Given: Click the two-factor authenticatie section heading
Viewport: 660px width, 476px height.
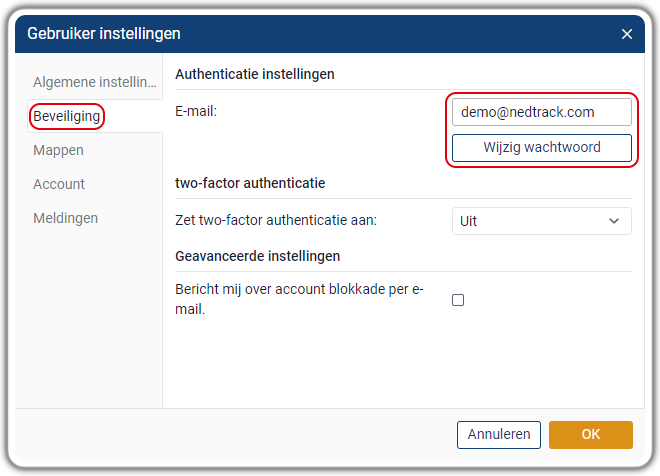Looking at the screenshot, I should (250, 183).
